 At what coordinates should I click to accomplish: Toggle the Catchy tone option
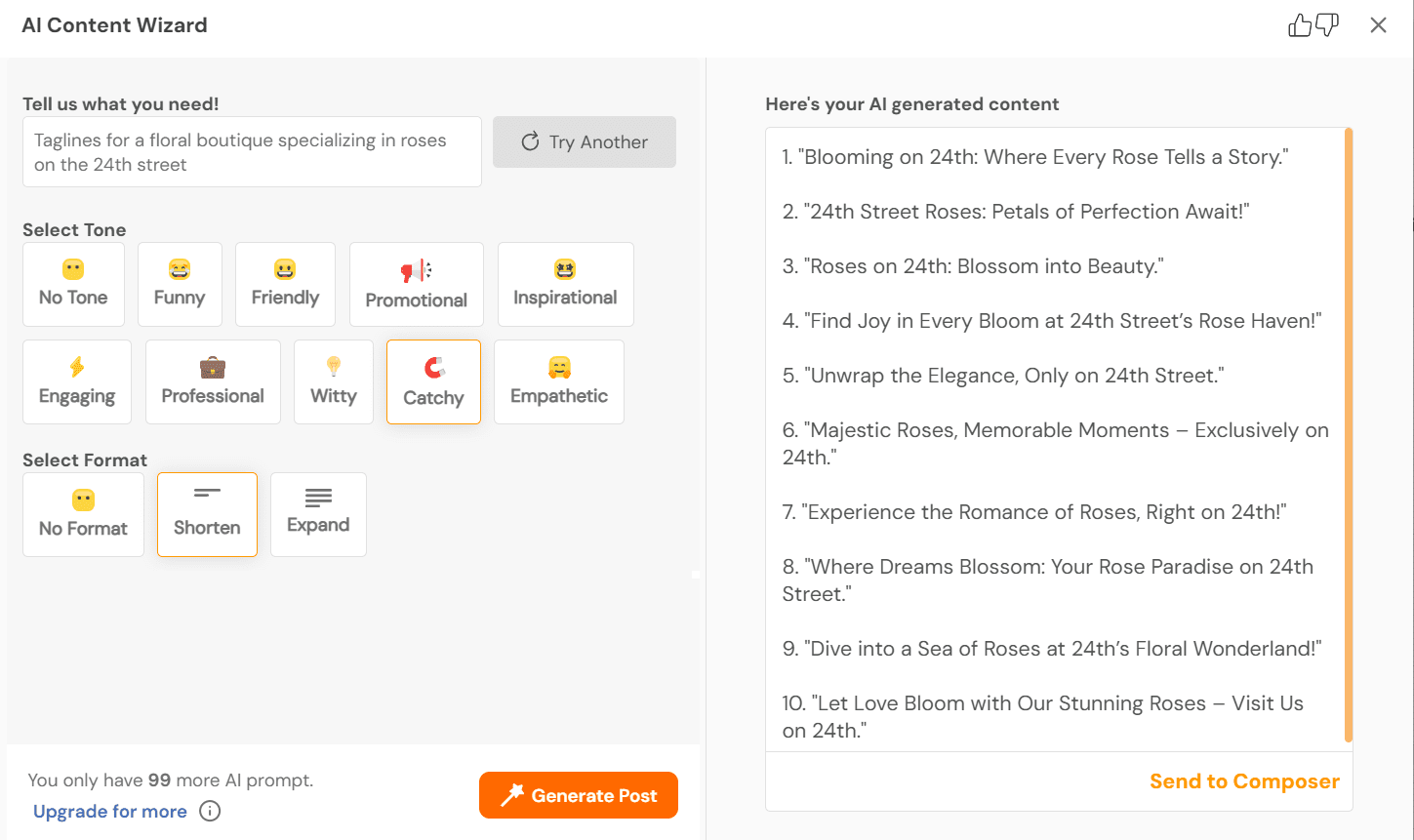click(433, 381)
